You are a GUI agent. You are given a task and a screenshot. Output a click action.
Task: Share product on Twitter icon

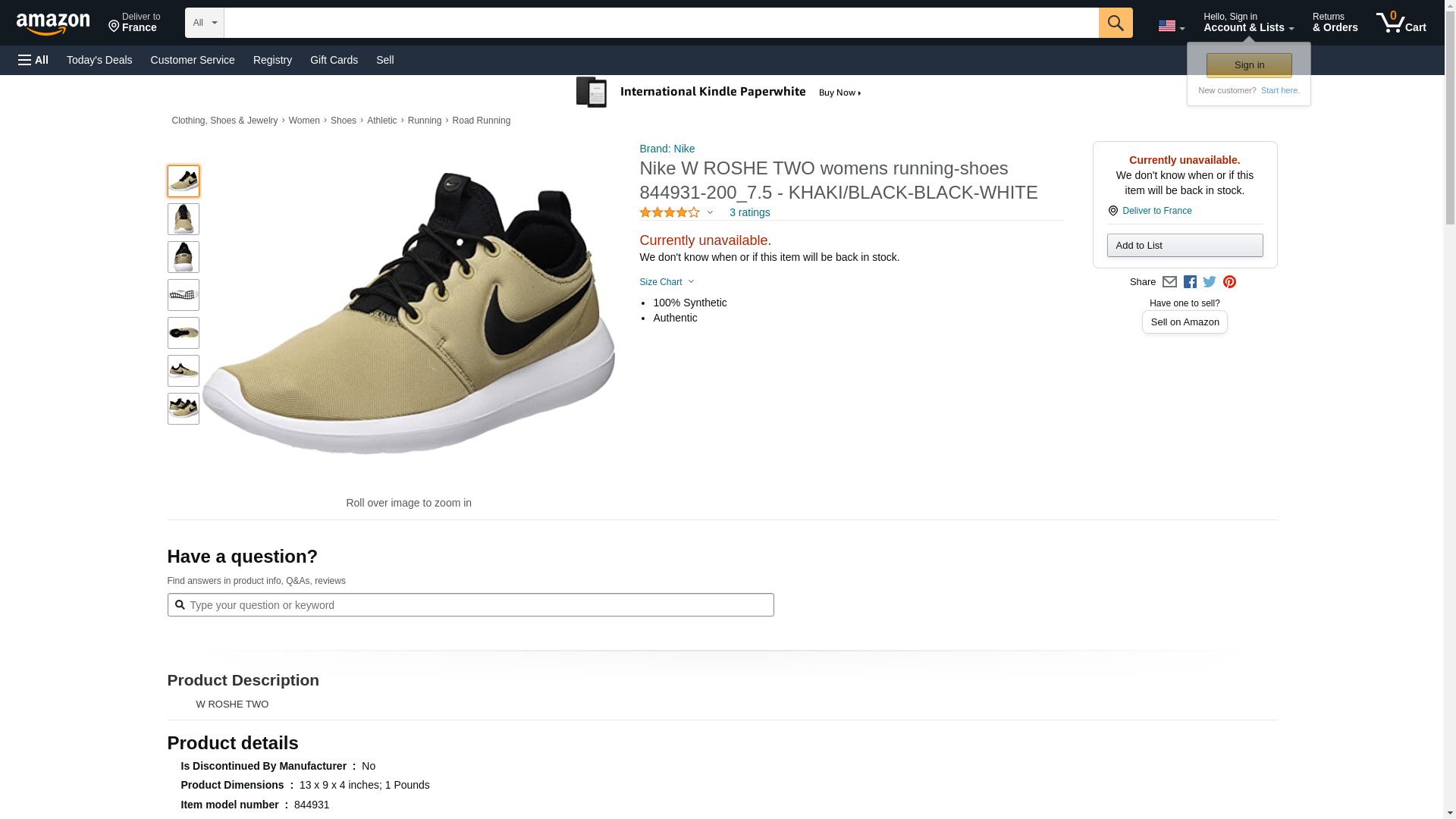(x=1210, y=282)
